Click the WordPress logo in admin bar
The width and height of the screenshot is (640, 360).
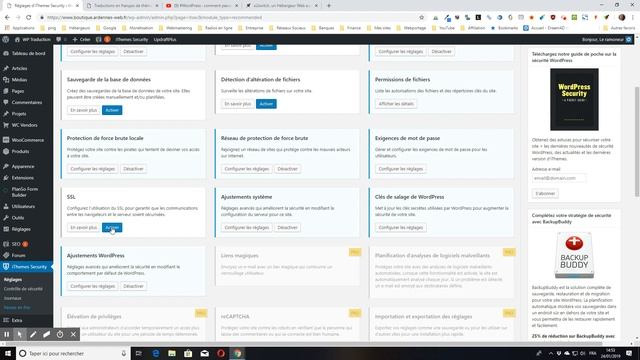pos(6,40)
